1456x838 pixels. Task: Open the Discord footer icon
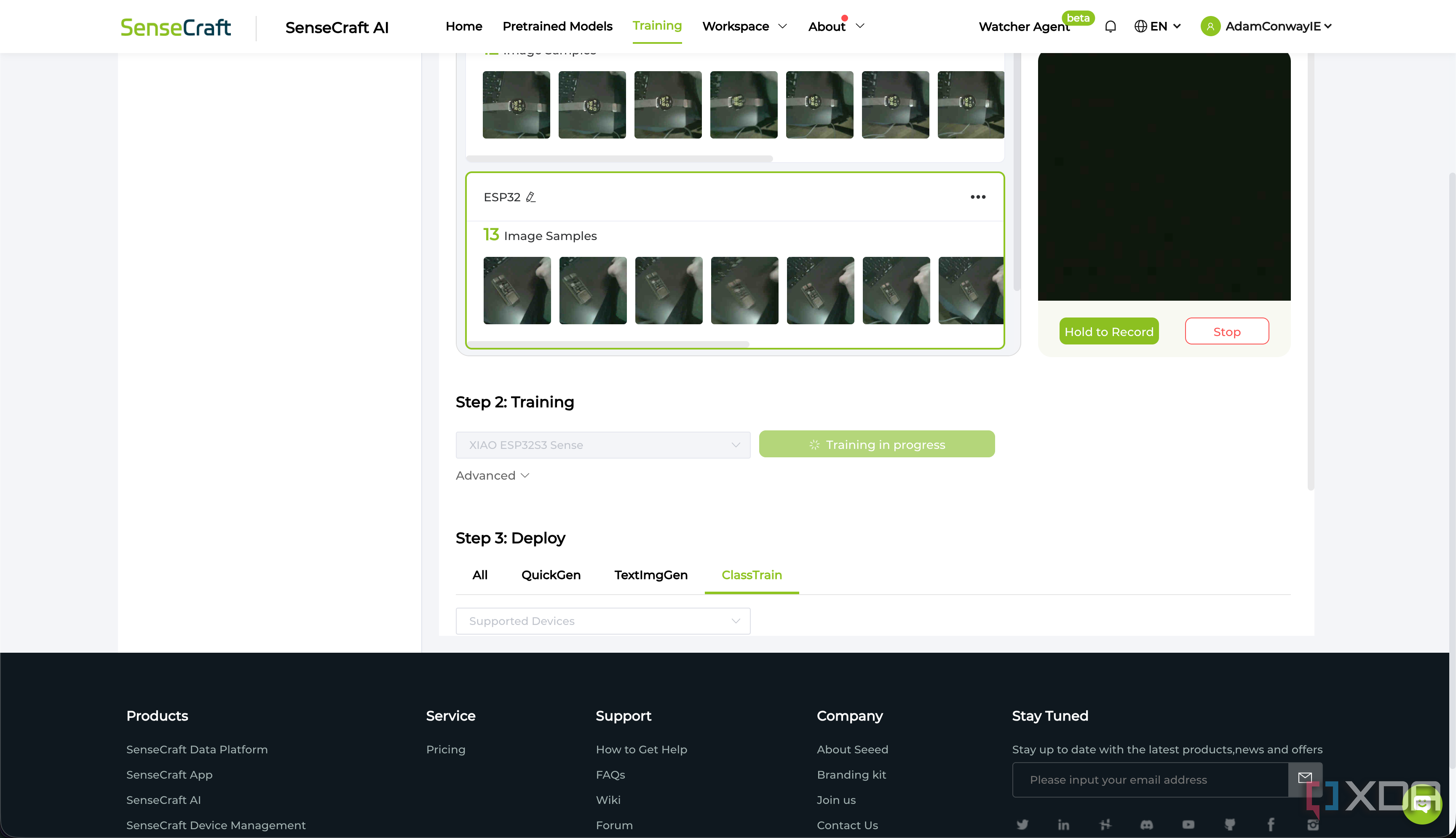click(x=1146, y=824)
